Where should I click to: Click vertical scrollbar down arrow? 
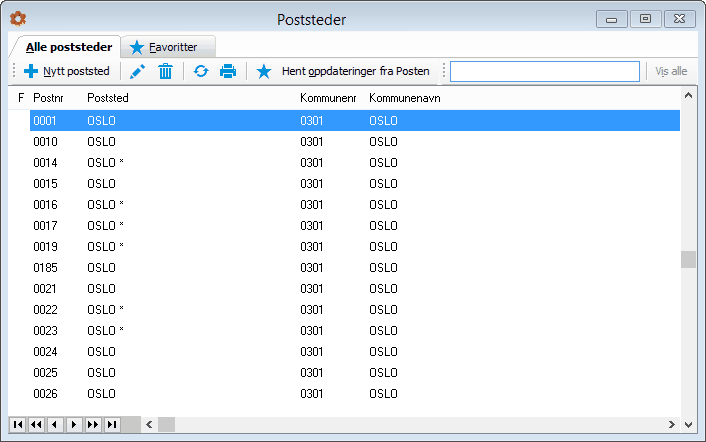pyautogui.click(x=688, y=424)
